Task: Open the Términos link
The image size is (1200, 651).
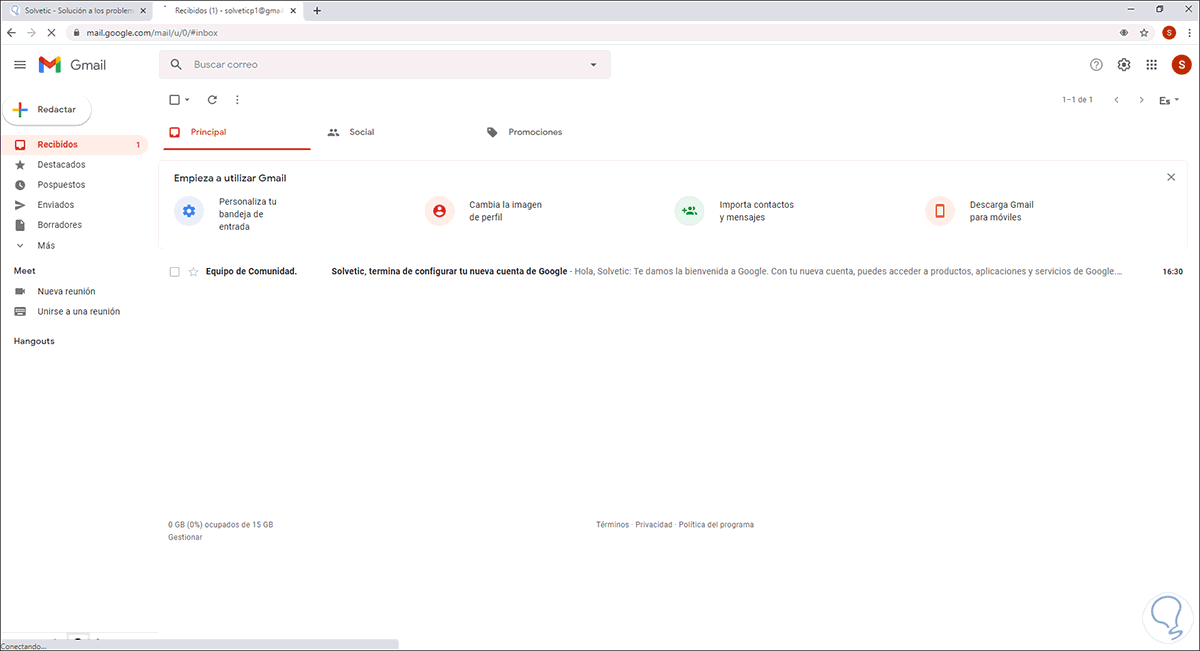Action: 612,524
